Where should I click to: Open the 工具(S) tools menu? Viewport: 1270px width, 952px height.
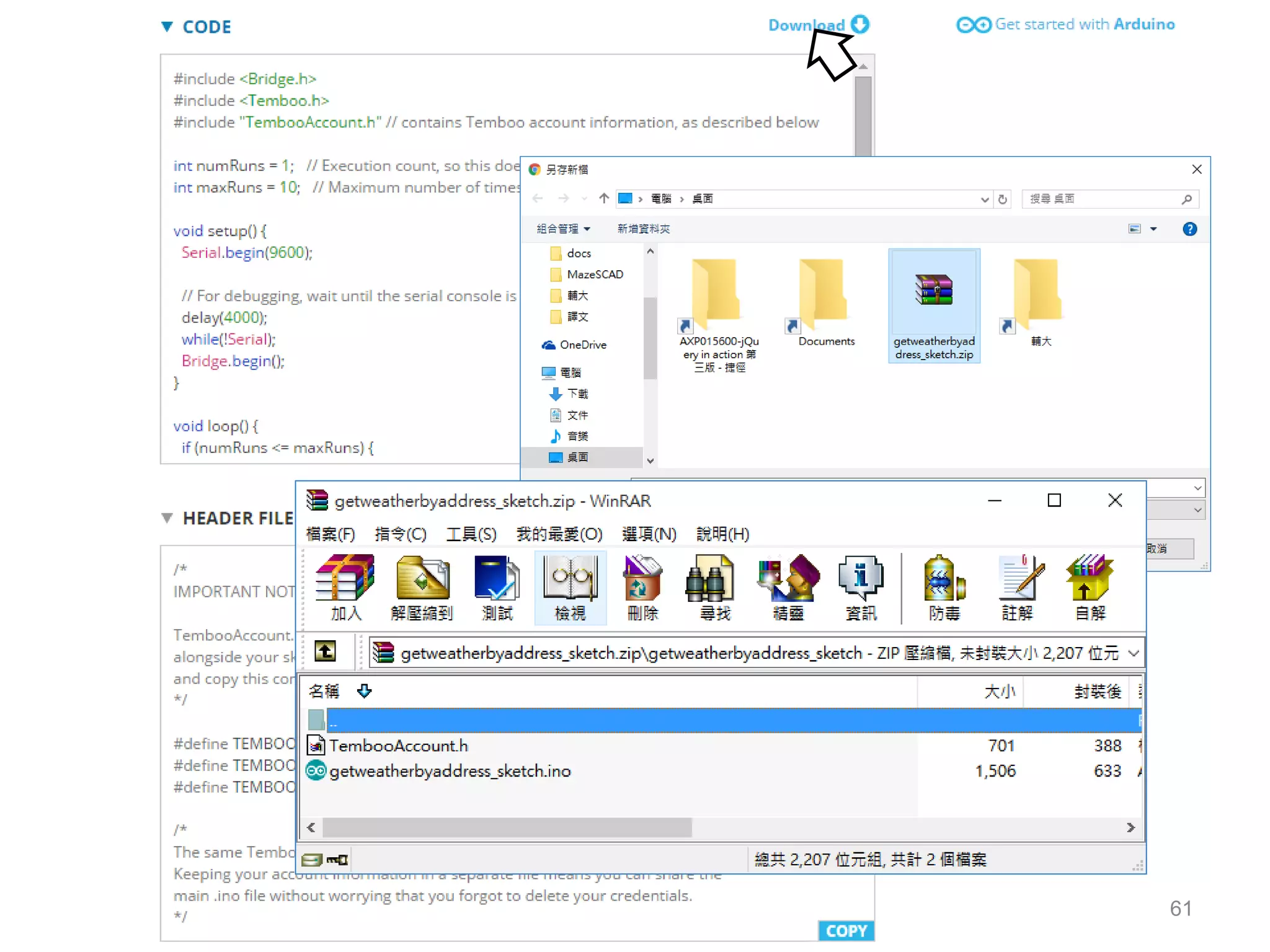click(471, 534)
